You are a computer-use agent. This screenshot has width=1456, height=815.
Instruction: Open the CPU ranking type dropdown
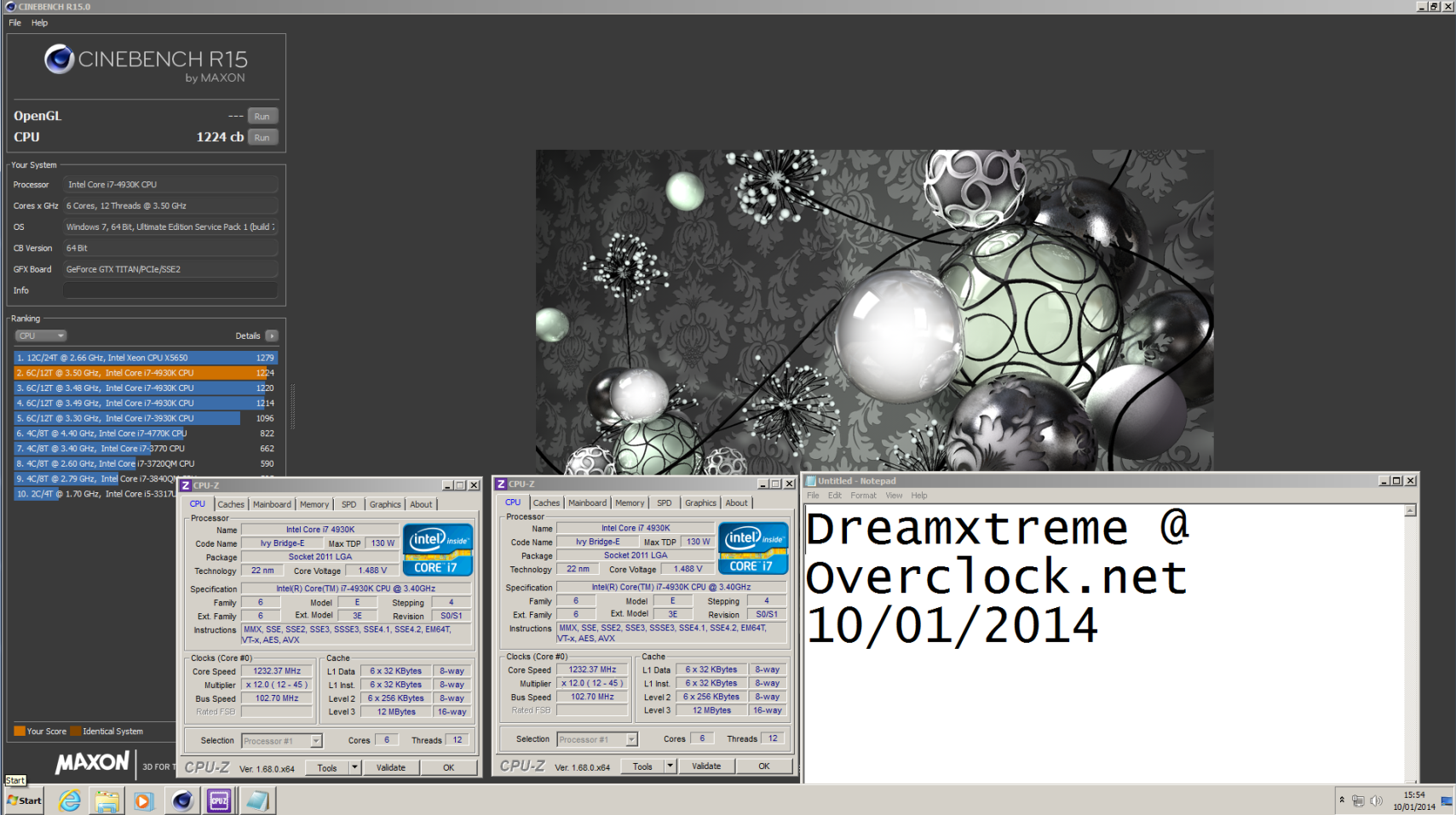point(40,336)
